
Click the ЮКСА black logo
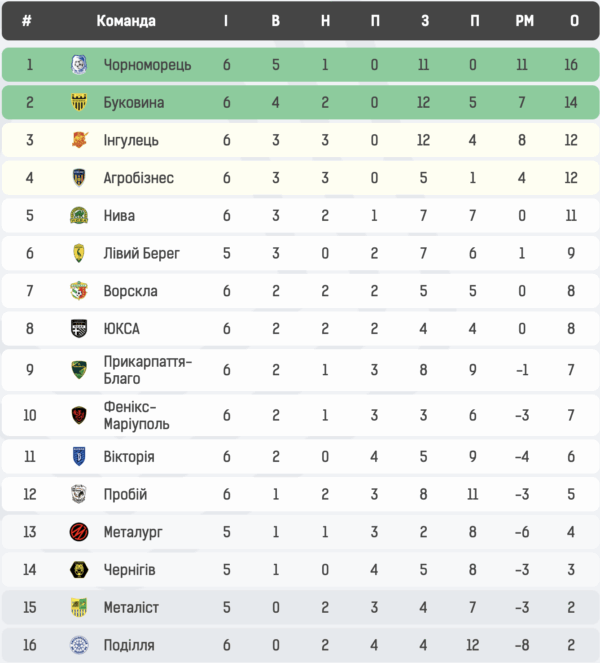tap(79, 329)
